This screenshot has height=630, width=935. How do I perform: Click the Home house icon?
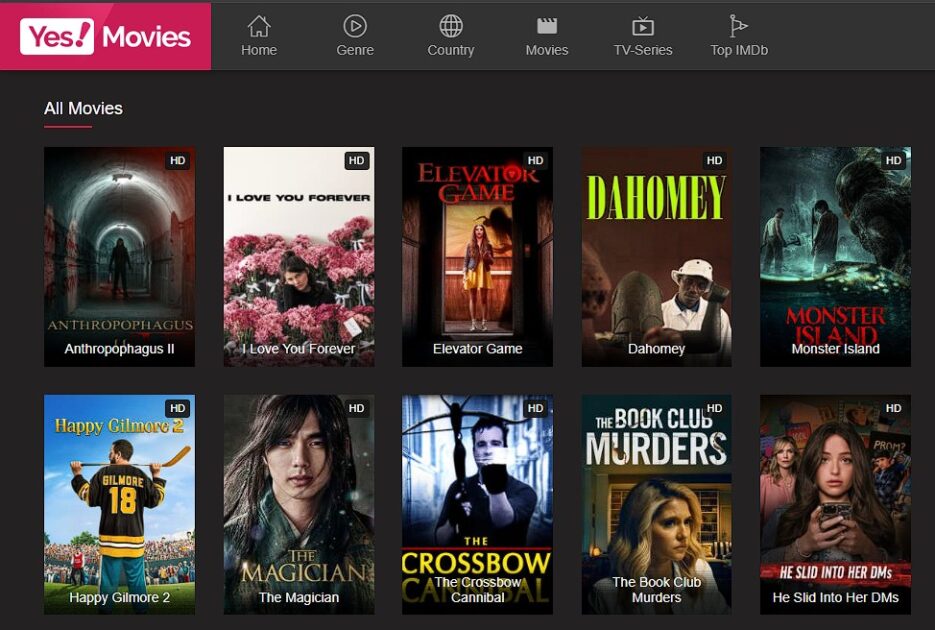click(259, 26)
